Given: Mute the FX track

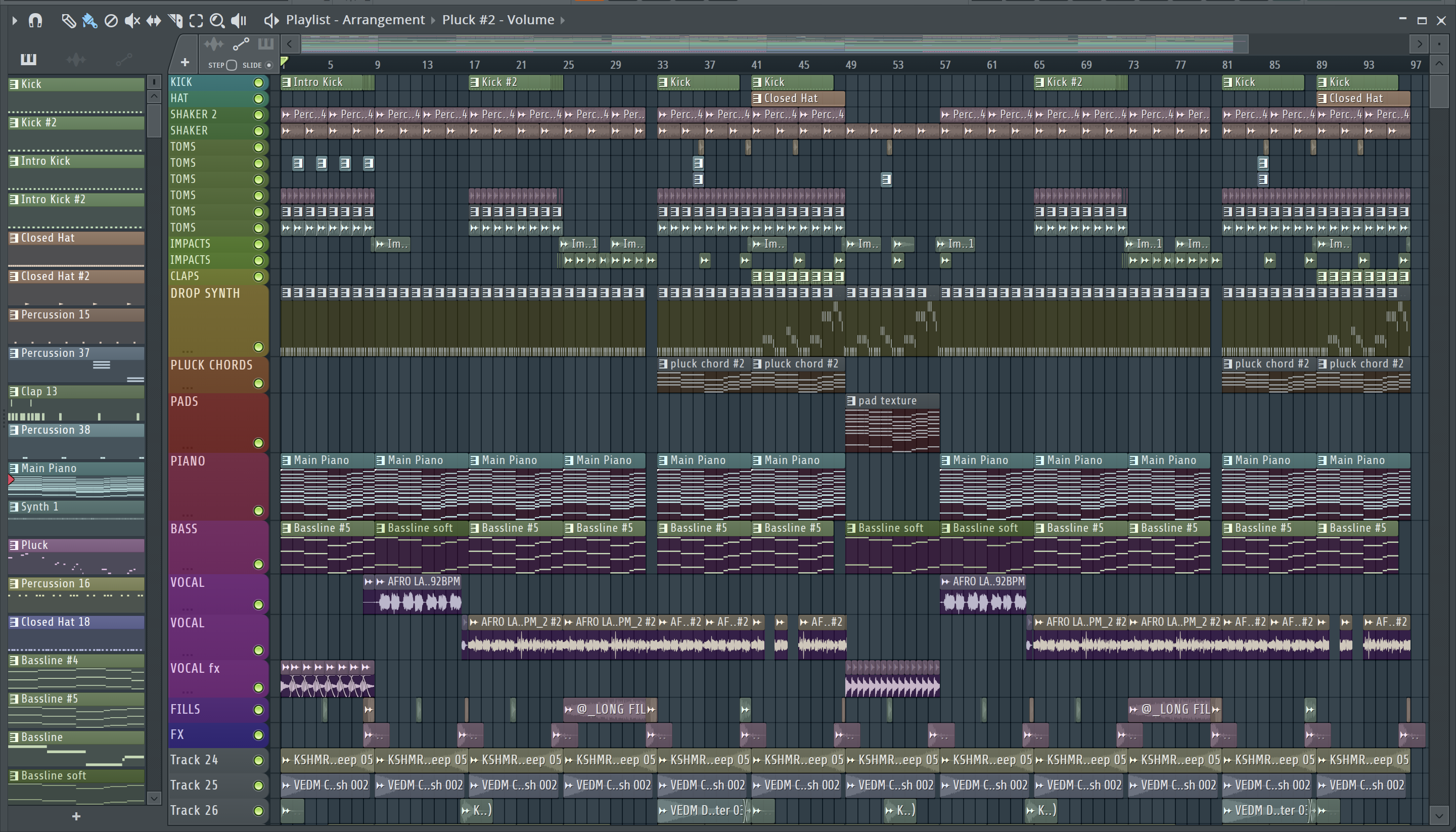Looking at the screenshot, I should tap(258, 735).
